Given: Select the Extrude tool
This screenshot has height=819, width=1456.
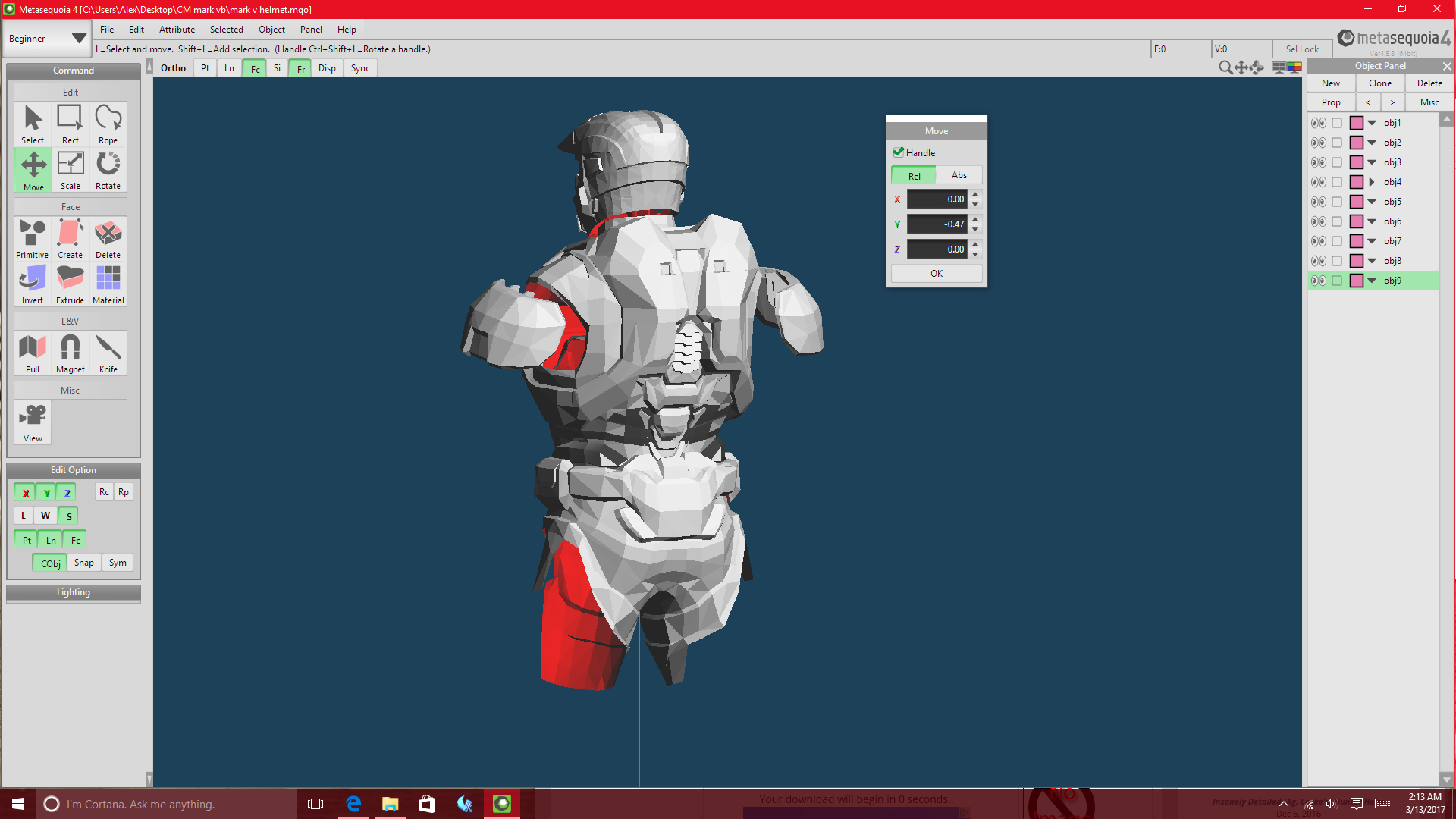Looking at the screenshot, I should (x=71, y=284).
